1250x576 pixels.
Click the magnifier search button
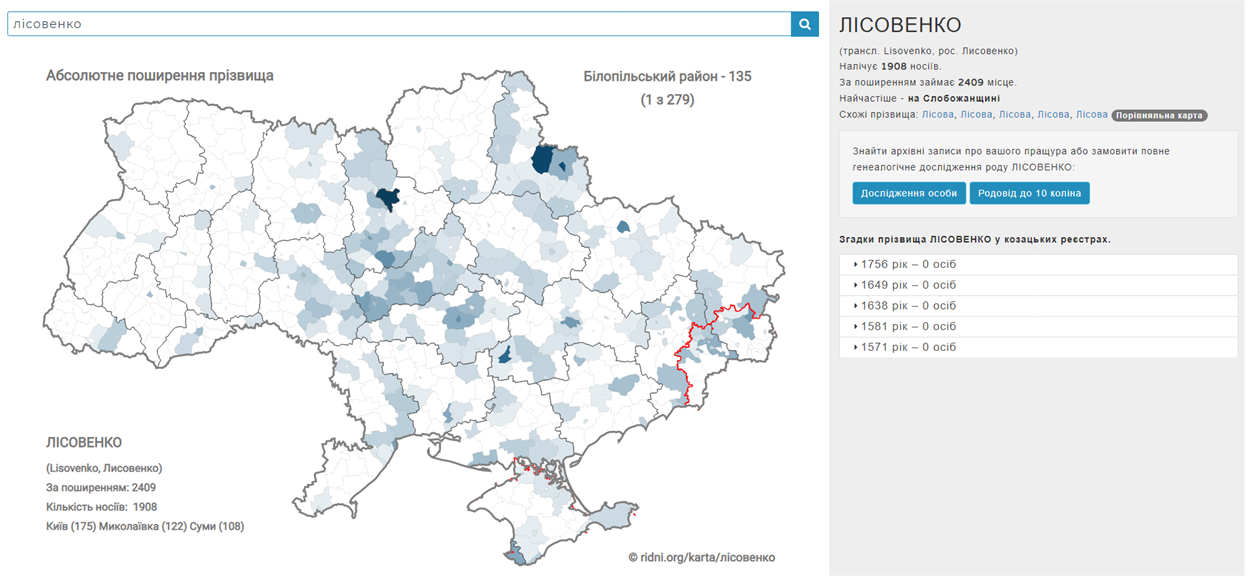pyautogui.click(x=804, y=24)
